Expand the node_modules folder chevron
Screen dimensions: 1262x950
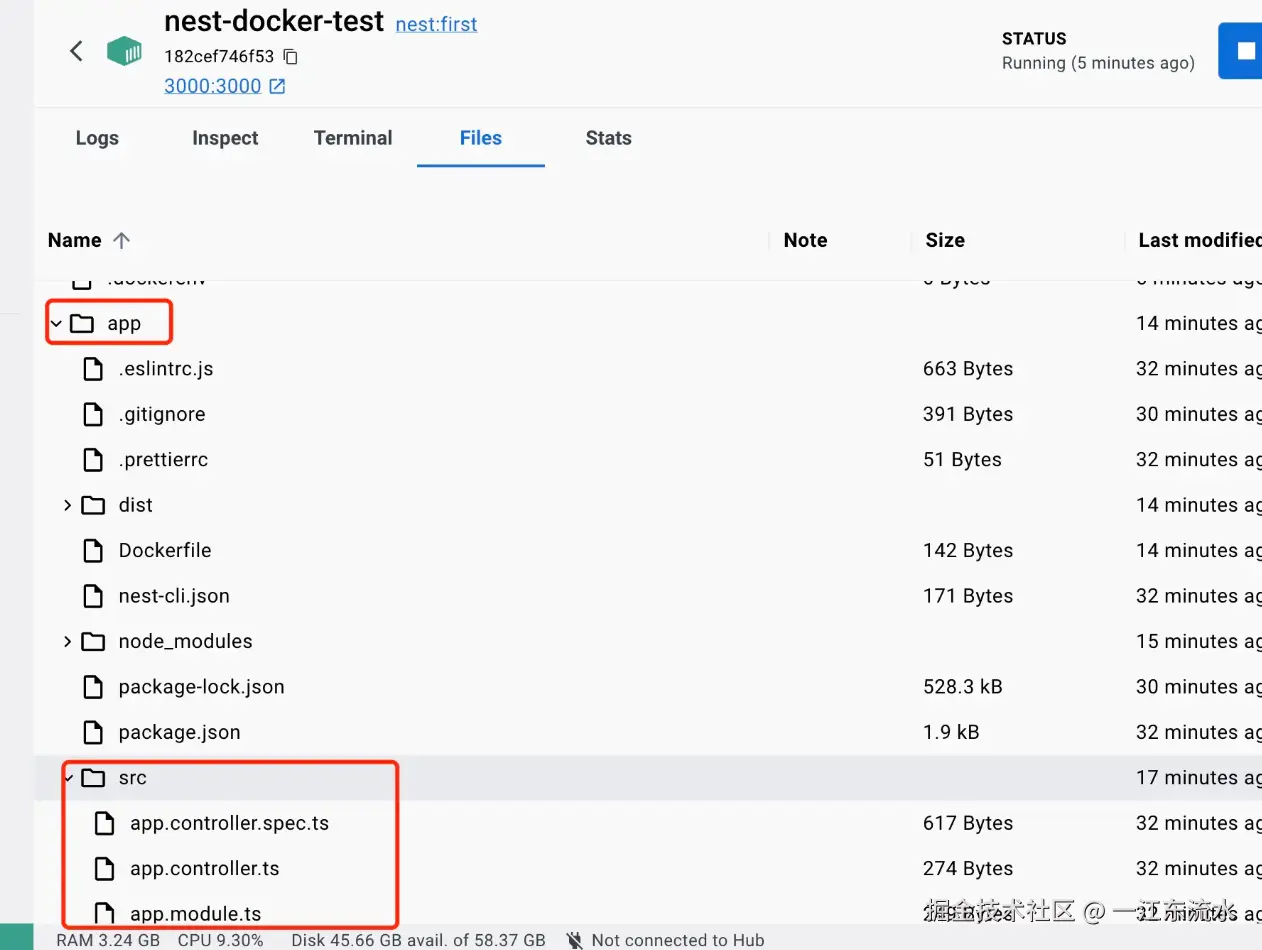click(67, 642)
